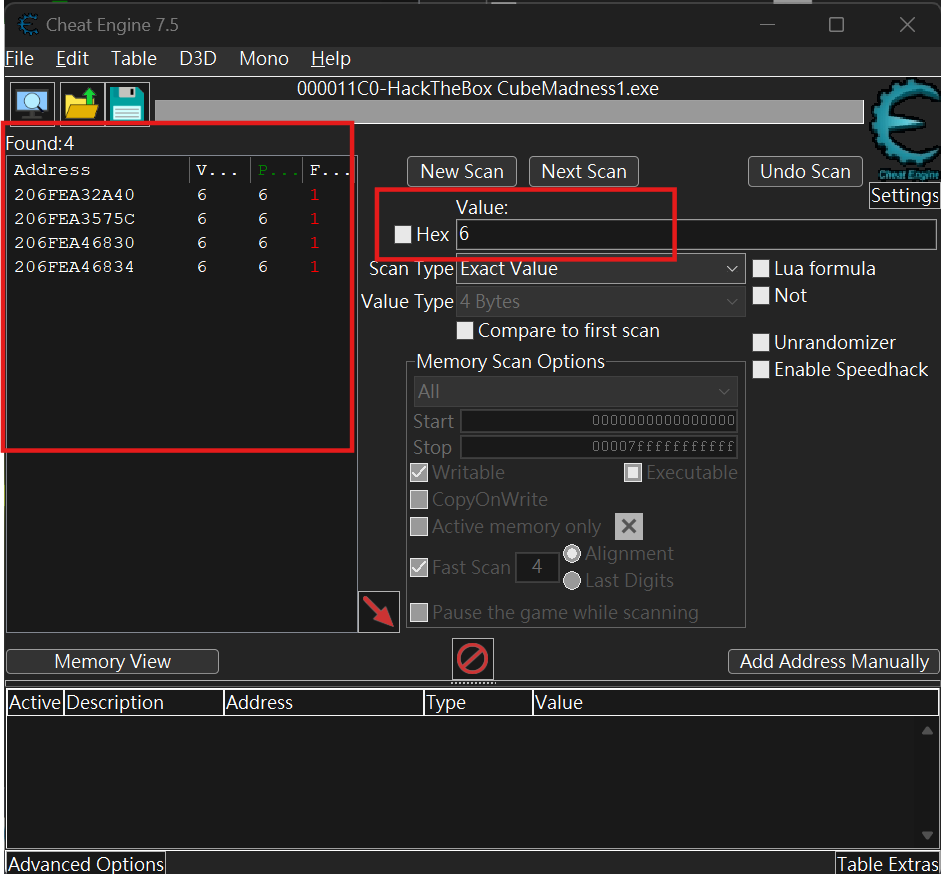941x874 pixels.
Task: Click the Address column header in cheat table
Action: point(324,702)
